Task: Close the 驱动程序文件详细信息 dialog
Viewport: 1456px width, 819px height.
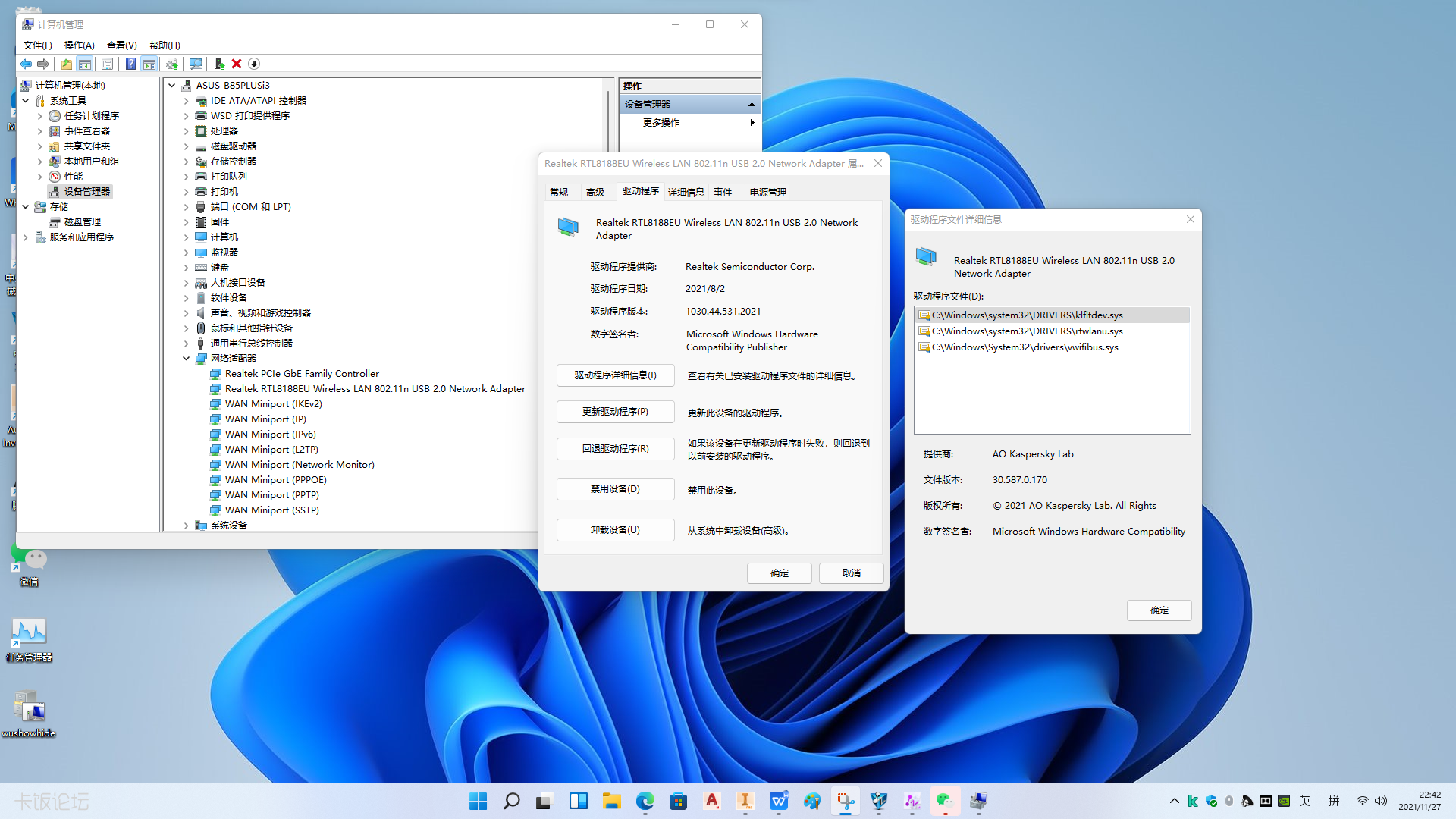Action: point(1191,219)
